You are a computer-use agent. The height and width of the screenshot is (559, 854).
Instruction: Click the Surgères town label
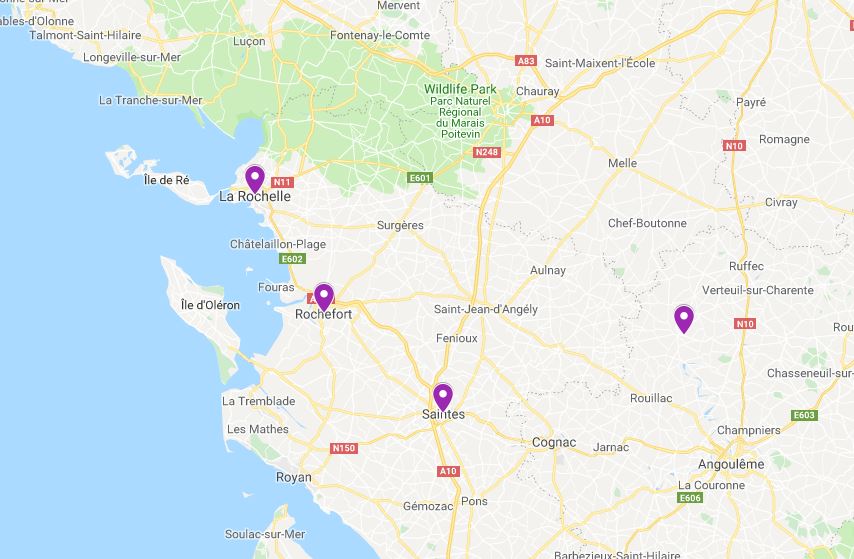(x=400, y=225)
